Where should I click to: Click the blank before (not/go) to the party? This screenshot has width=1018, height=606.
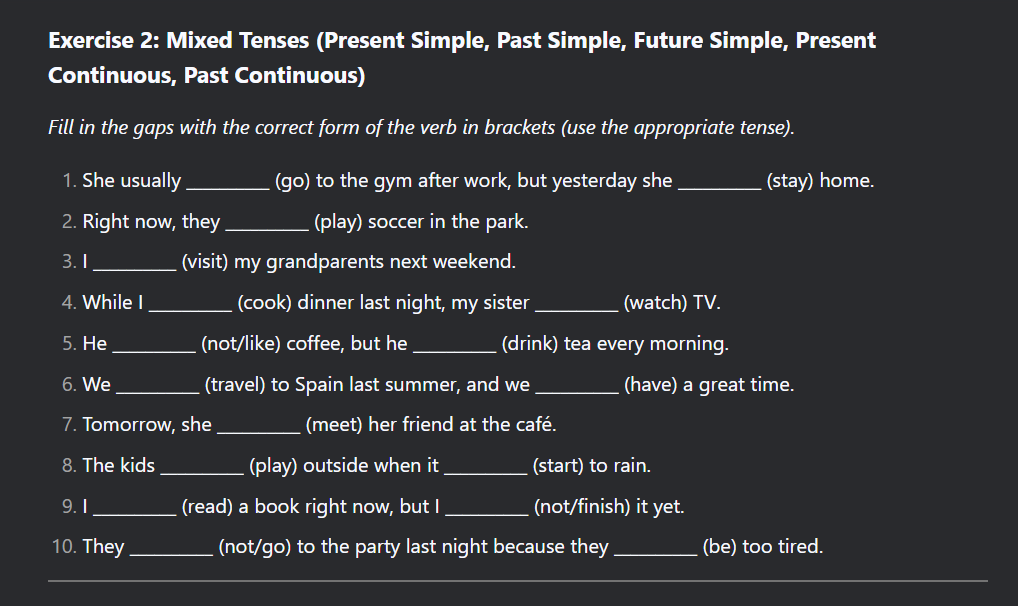coord(171,549)
